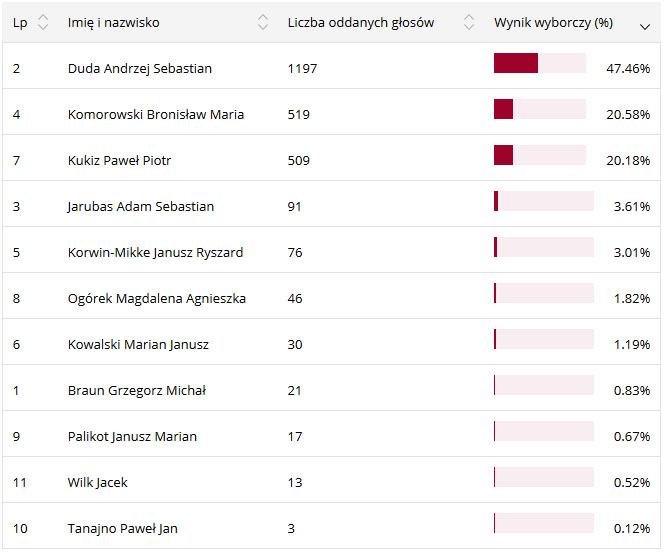Click the Korwin-Mikke Janusz Ryszard name
Image resolution: width=664 pixels, height=554 pixels.
[x=155, y=253]
